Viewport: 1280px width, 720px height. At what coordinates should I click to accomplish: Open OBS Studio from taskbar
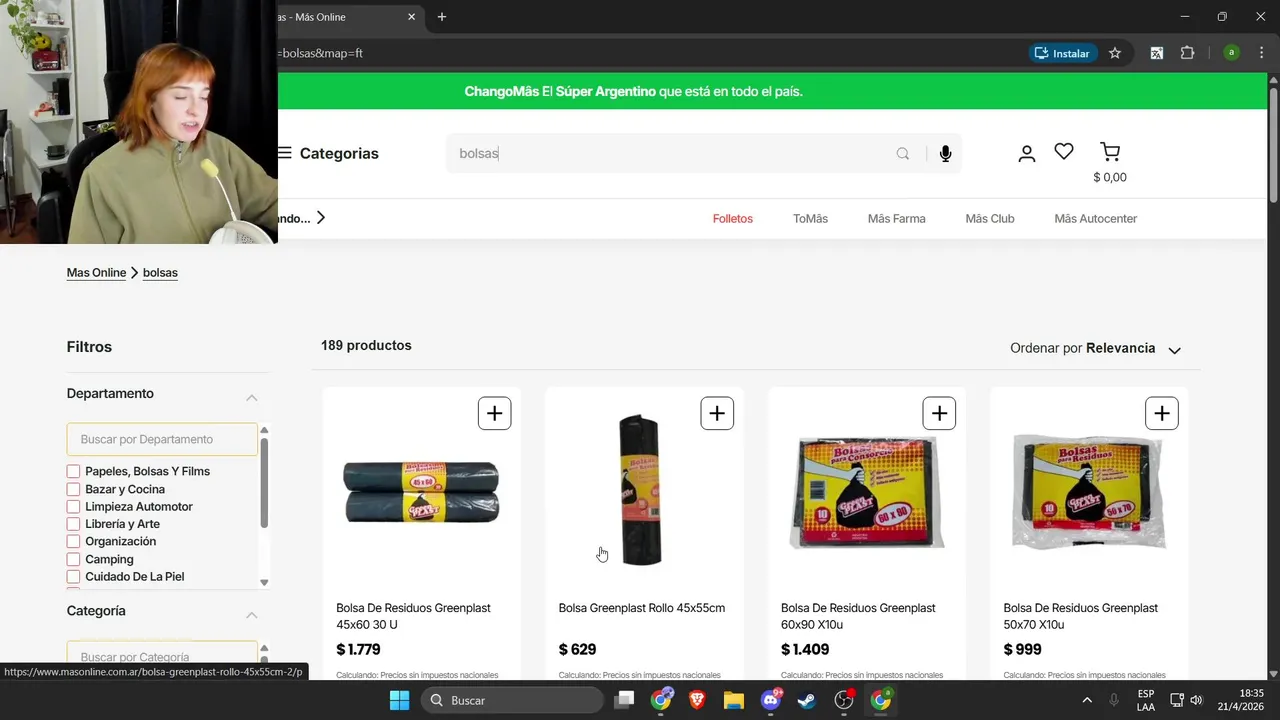[844, 700]
